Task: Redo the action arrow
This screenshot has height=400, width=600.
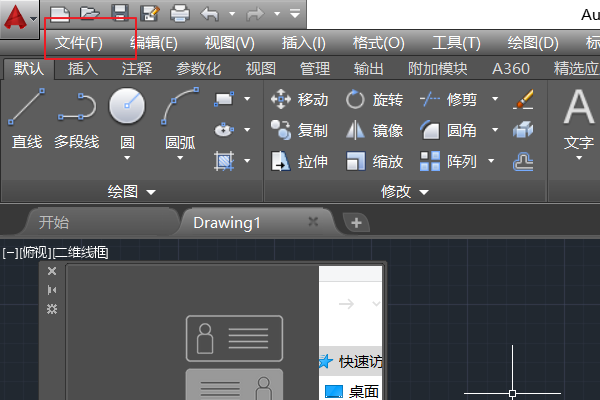Action: pos(255,14)
